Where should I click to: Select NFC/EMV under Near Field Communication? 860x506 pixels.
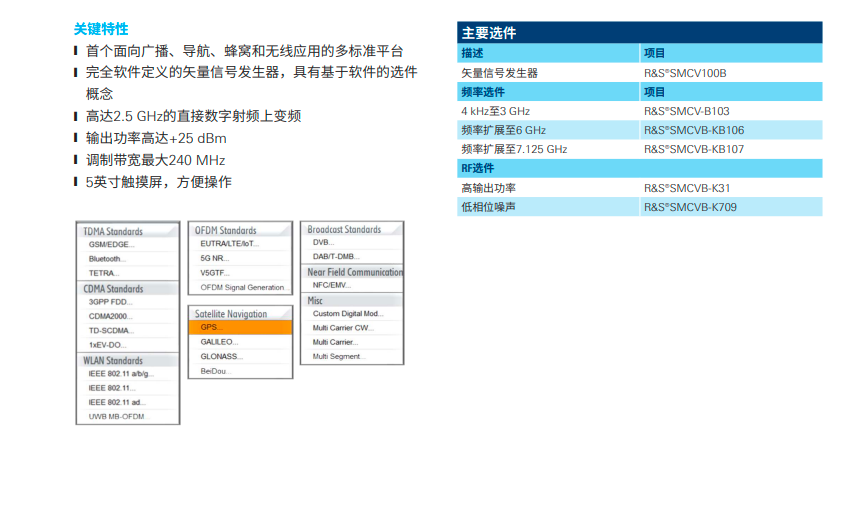coord(332,285)
